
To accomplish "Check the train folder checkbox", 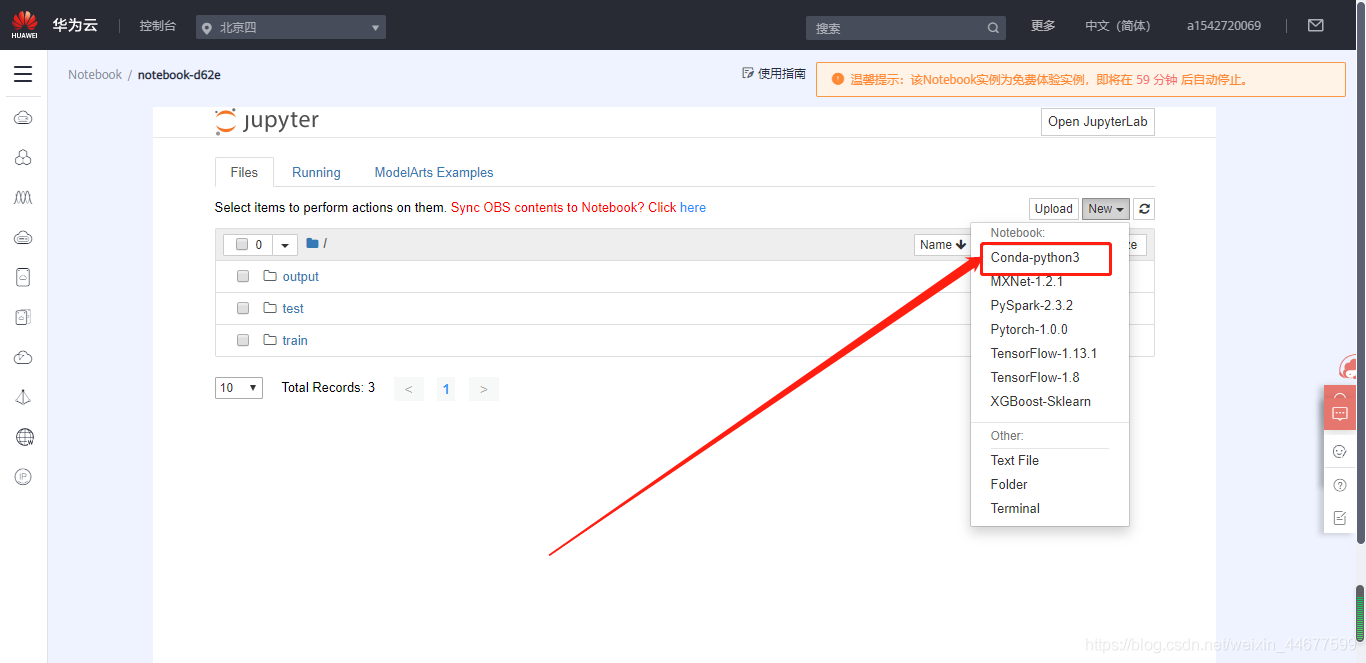I will (x=243, y=340).
